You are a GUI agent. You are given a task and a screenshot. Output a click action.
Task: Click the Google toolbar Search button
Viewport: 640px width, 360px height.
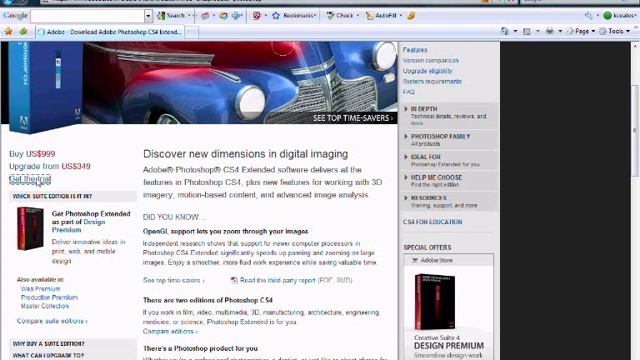tap(171, 16)
